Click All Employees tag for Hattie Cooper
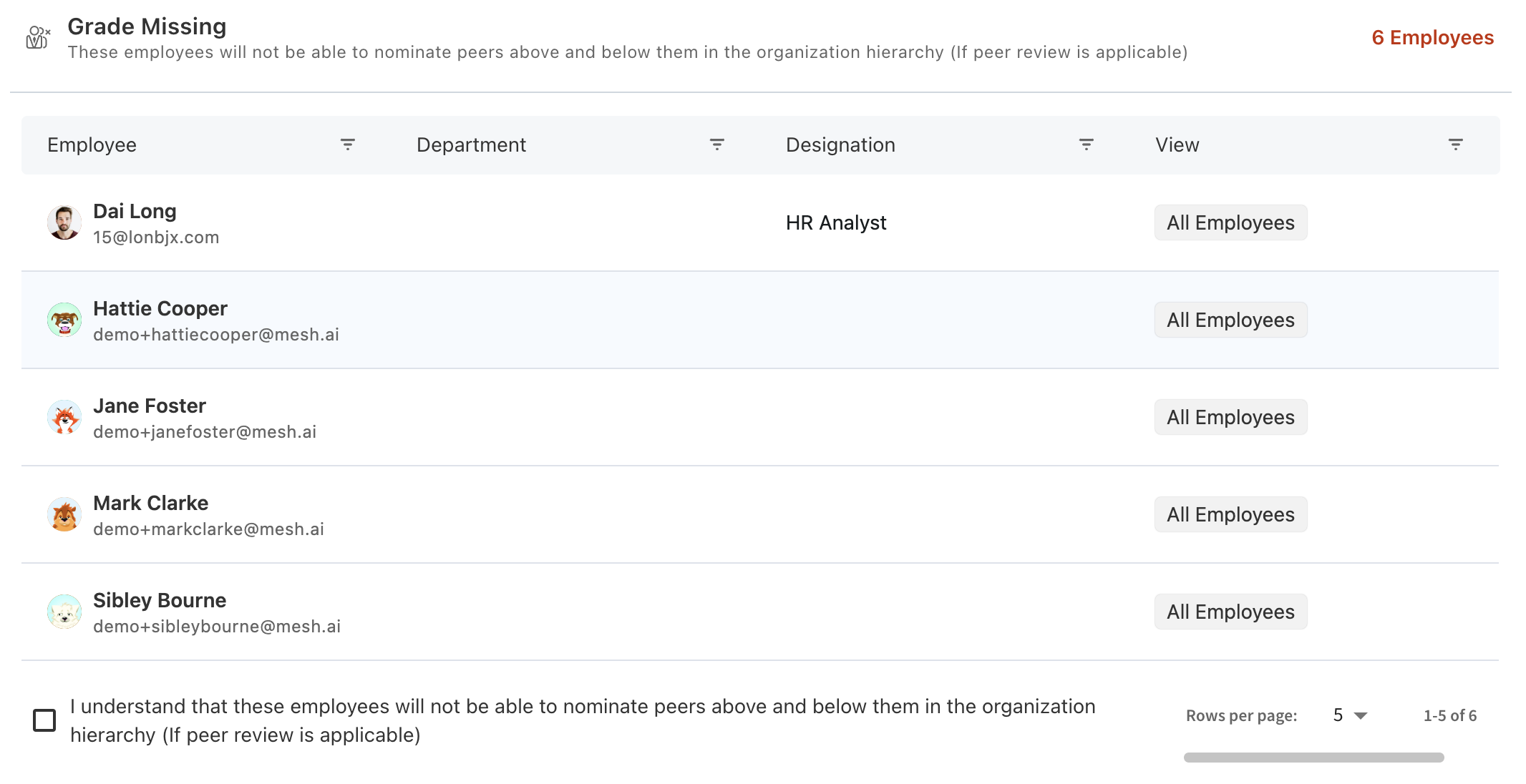 click(1230, 320)
